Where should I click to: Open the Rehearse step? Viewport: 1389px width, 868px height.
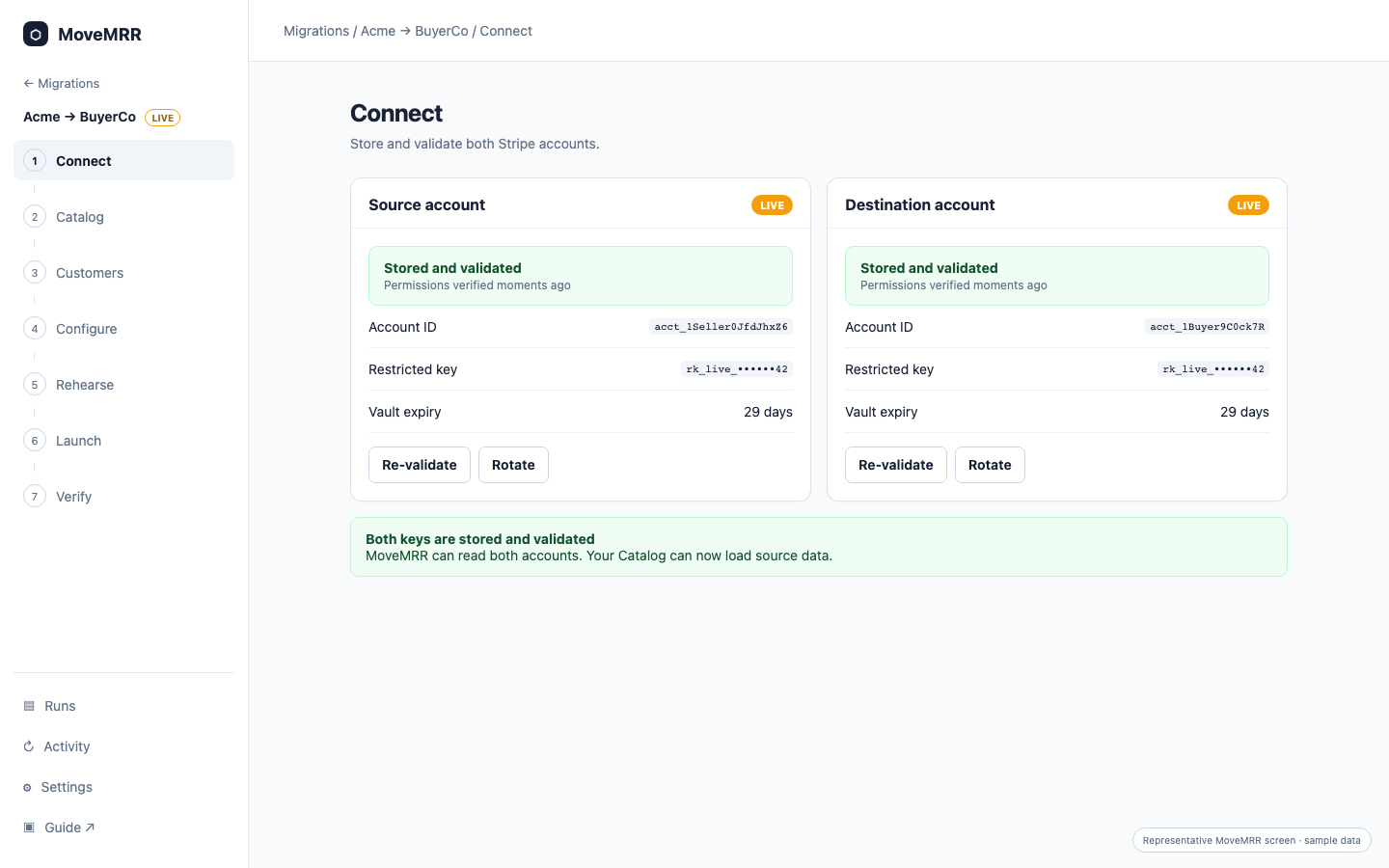click(123, 385)
